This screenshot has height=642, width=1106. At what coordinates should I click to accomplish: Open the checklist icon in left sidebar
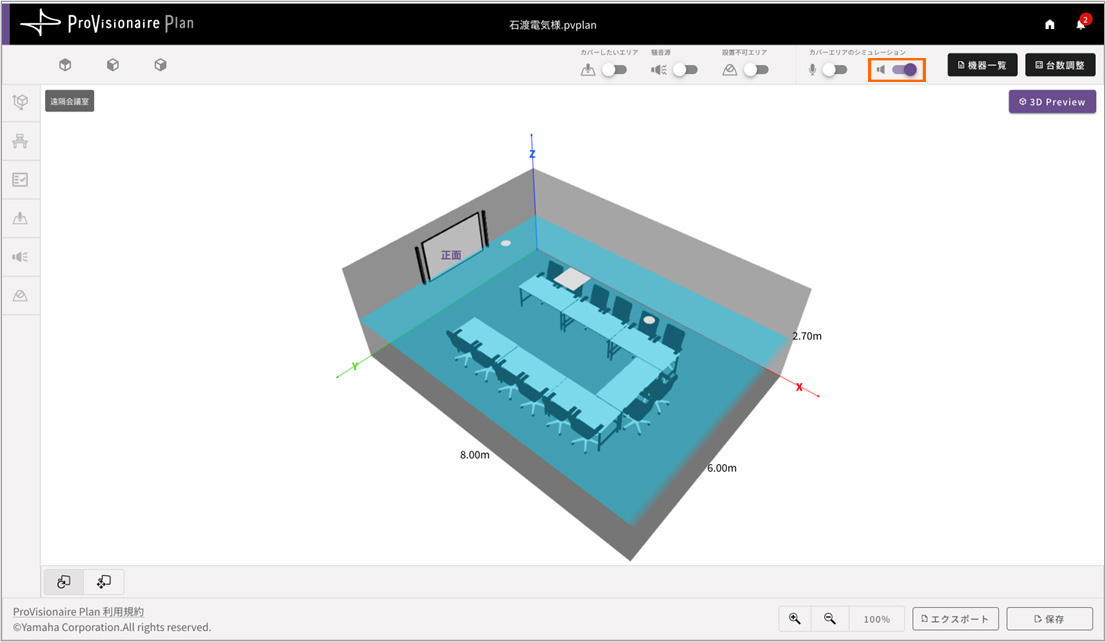[x=20, y=180]
